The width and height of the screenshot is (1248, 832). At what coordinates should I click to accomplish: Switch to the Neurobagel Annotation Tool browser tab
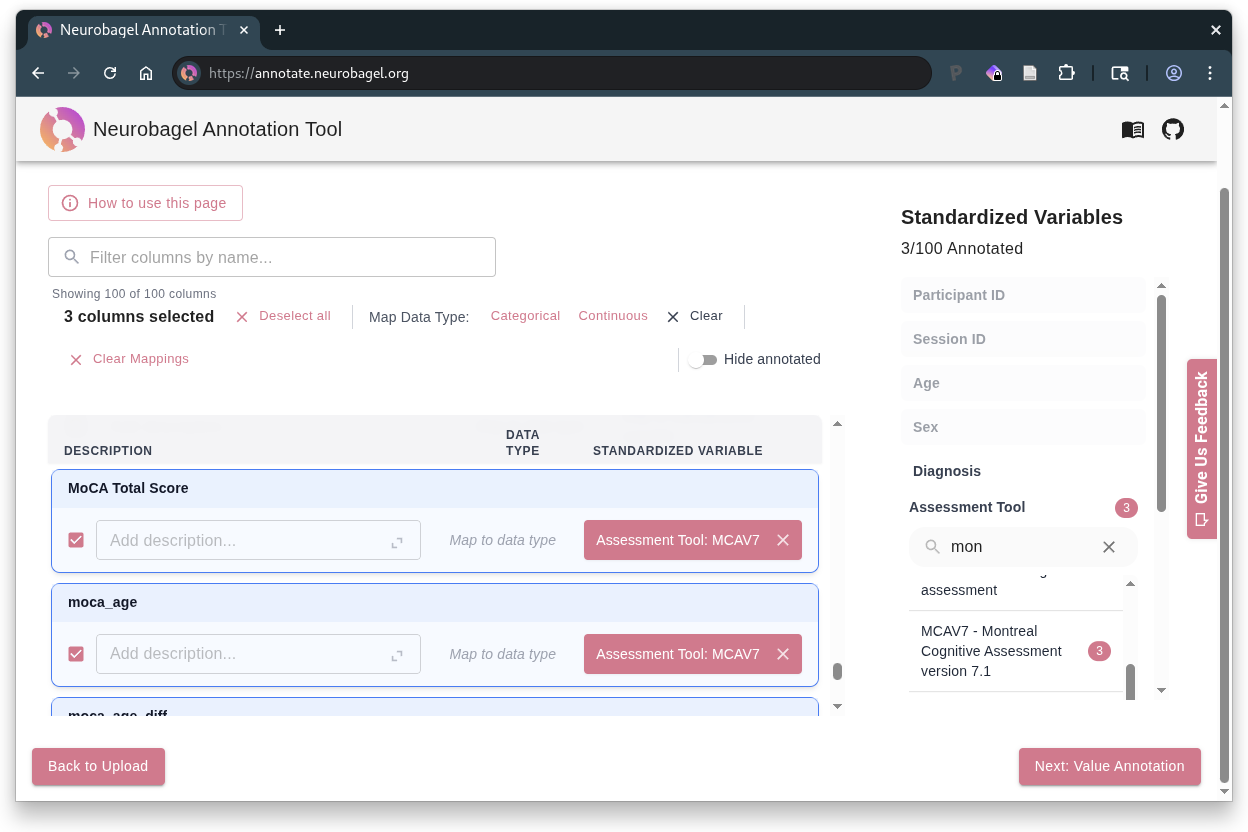(x=140, y=30)
